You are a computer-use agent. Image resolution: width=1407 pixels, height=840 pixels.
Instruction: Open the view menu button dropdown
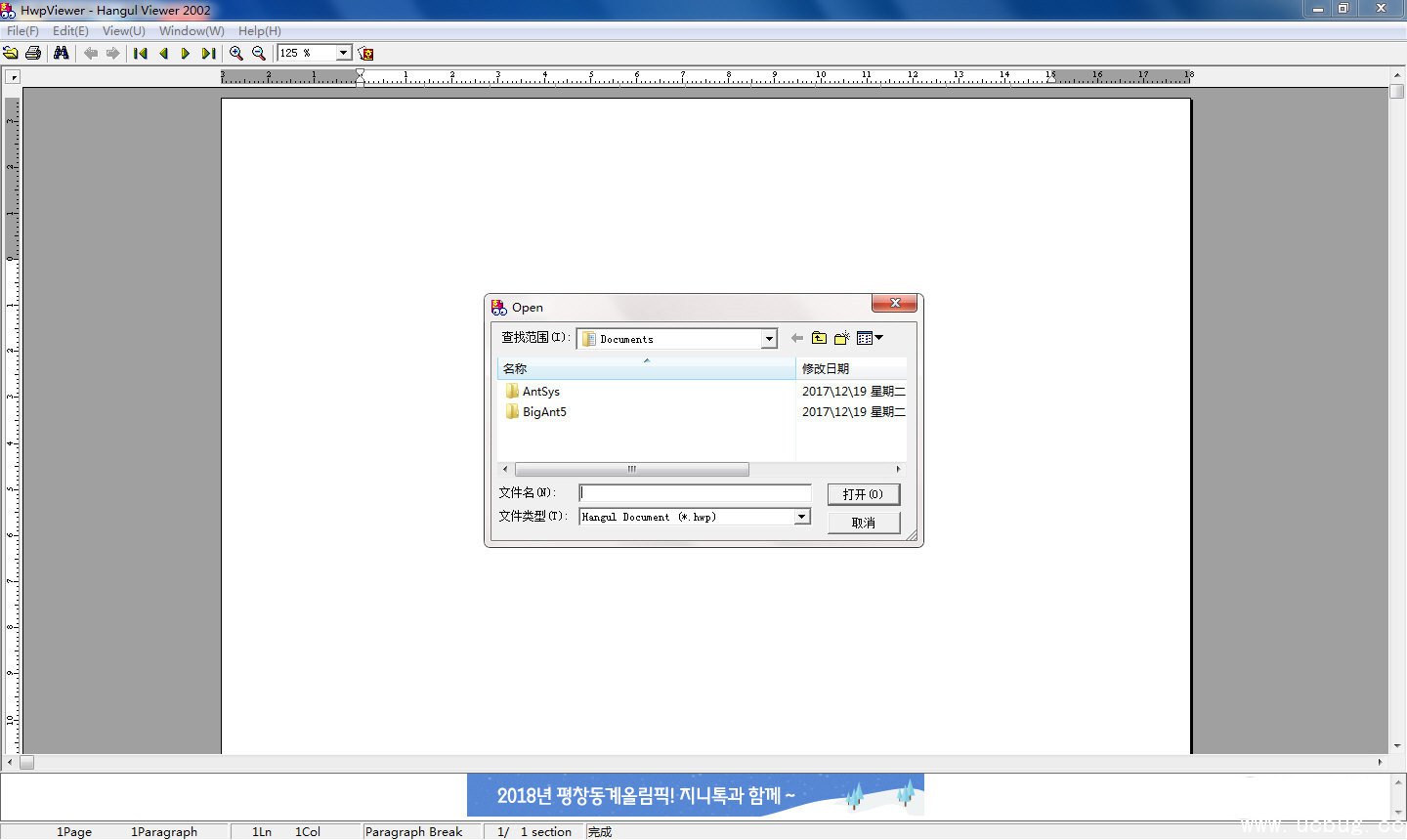870,338
